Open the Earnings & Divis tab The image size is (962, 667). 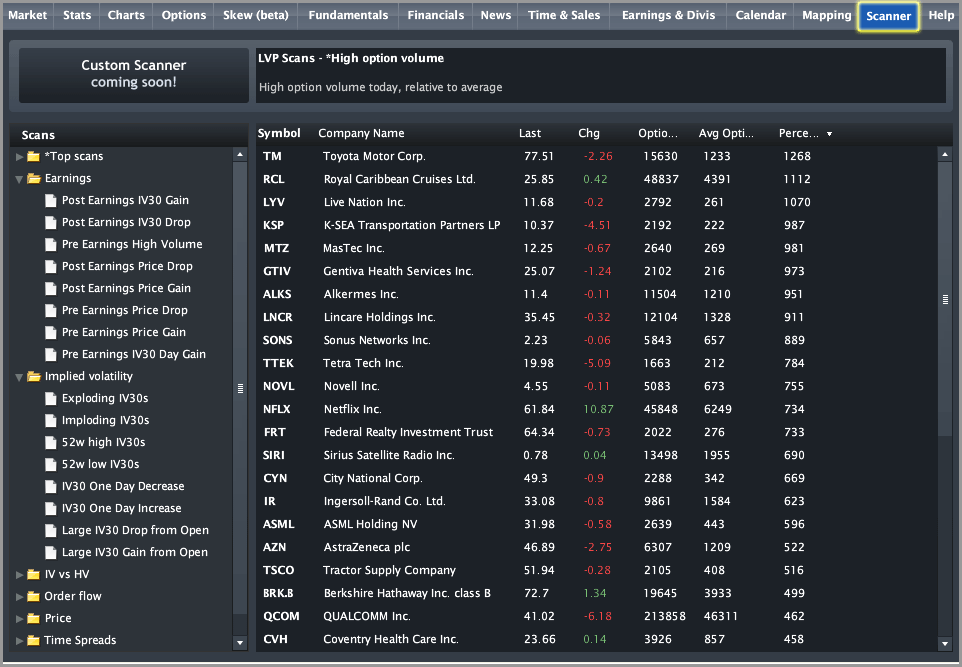(668, 15)
